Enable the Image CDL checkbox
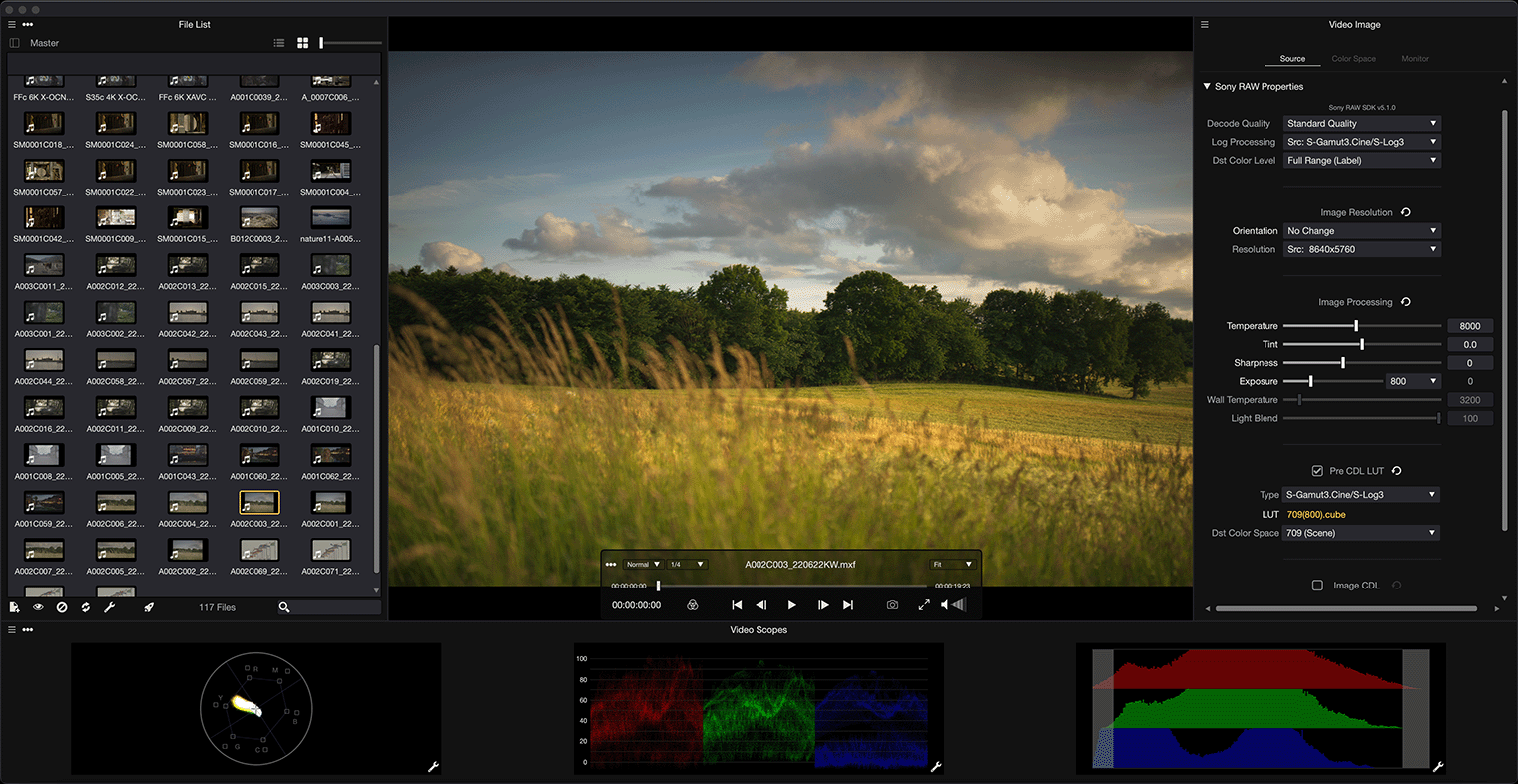This screenshot has width=1518, height=784. pos(1317,586)
